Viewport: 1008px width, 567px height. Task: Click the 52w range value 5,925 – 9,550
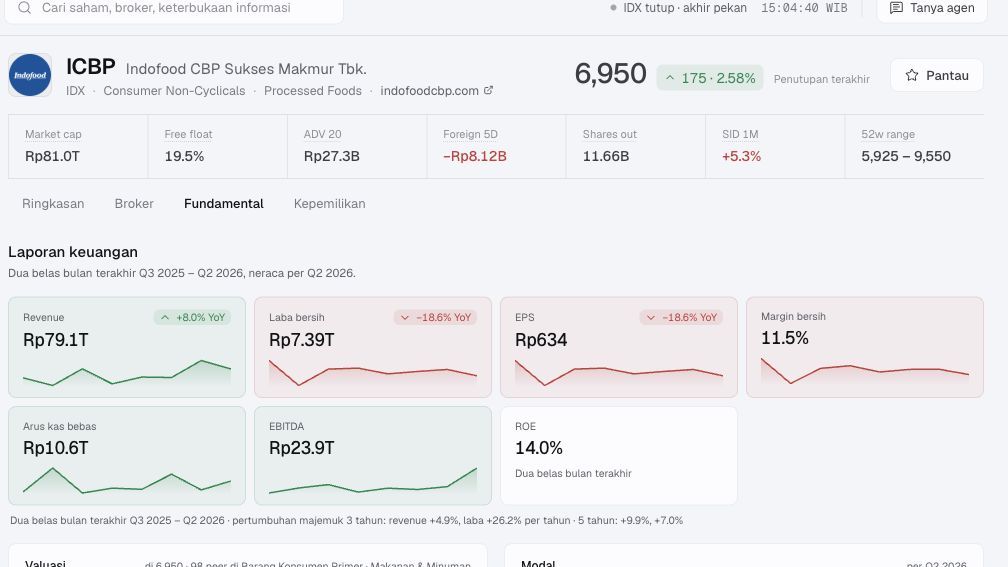[x=906, y=156]
